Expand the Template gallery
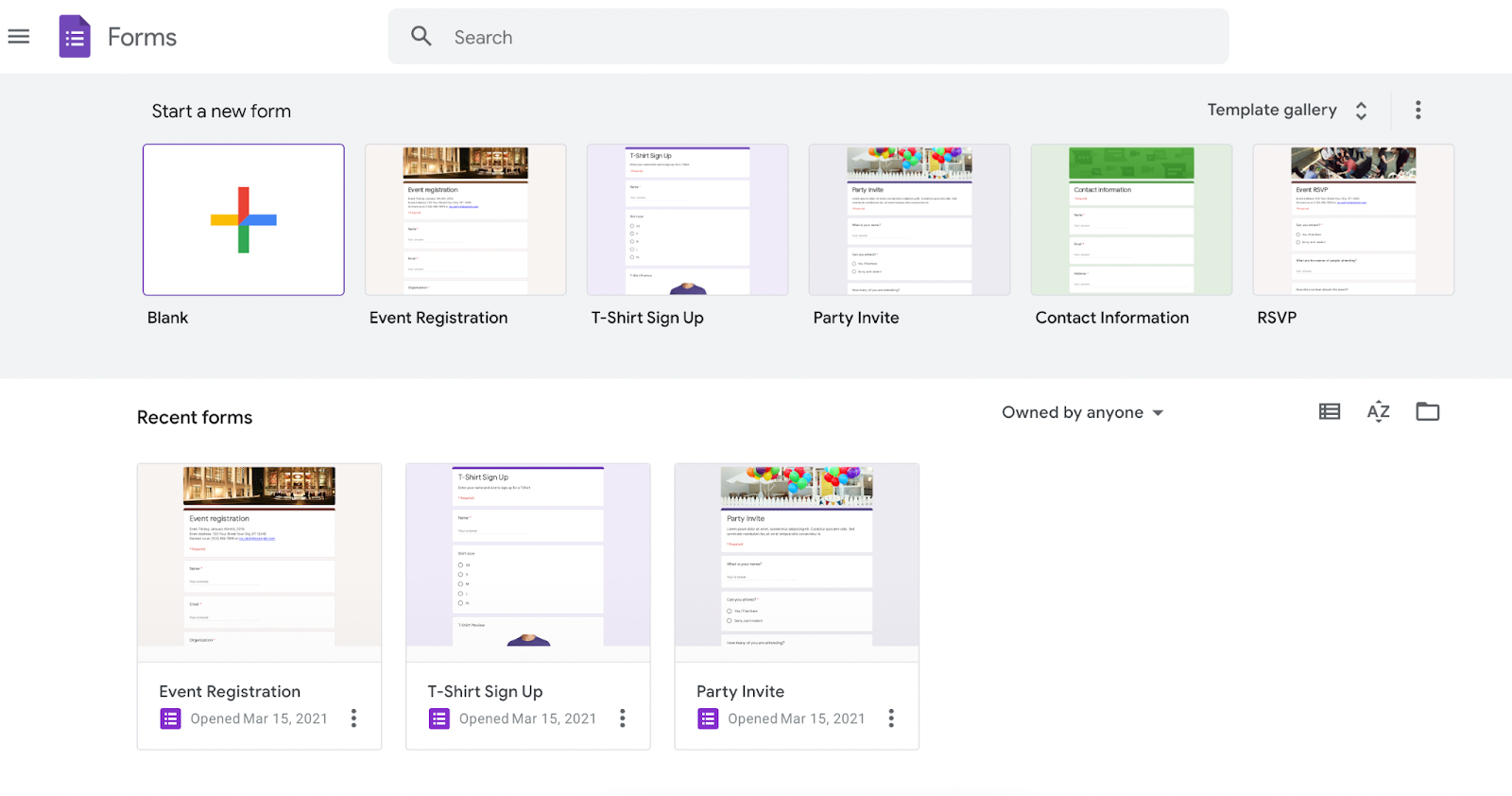The image size is (1512, 796). (1287, 110)
